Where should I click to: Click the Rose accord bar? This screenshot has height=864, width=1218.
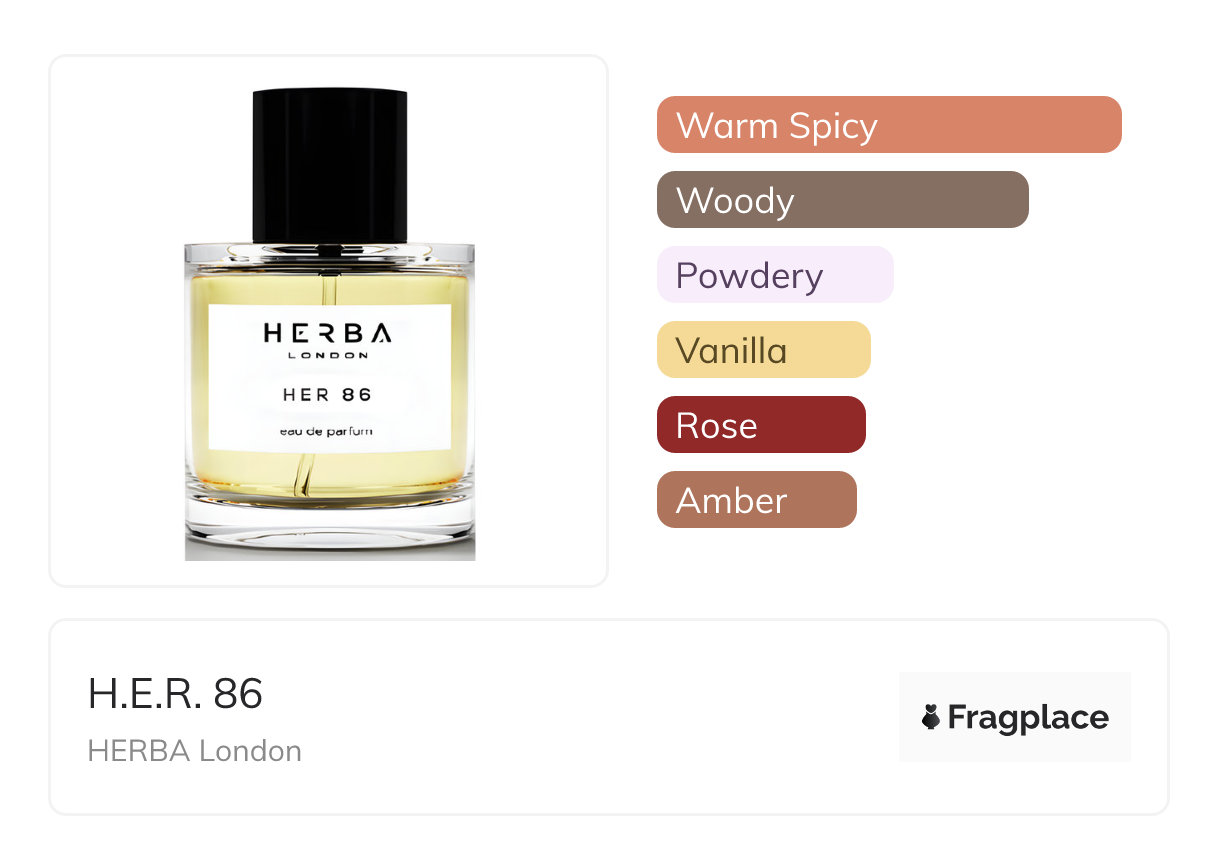click(761, 425)
